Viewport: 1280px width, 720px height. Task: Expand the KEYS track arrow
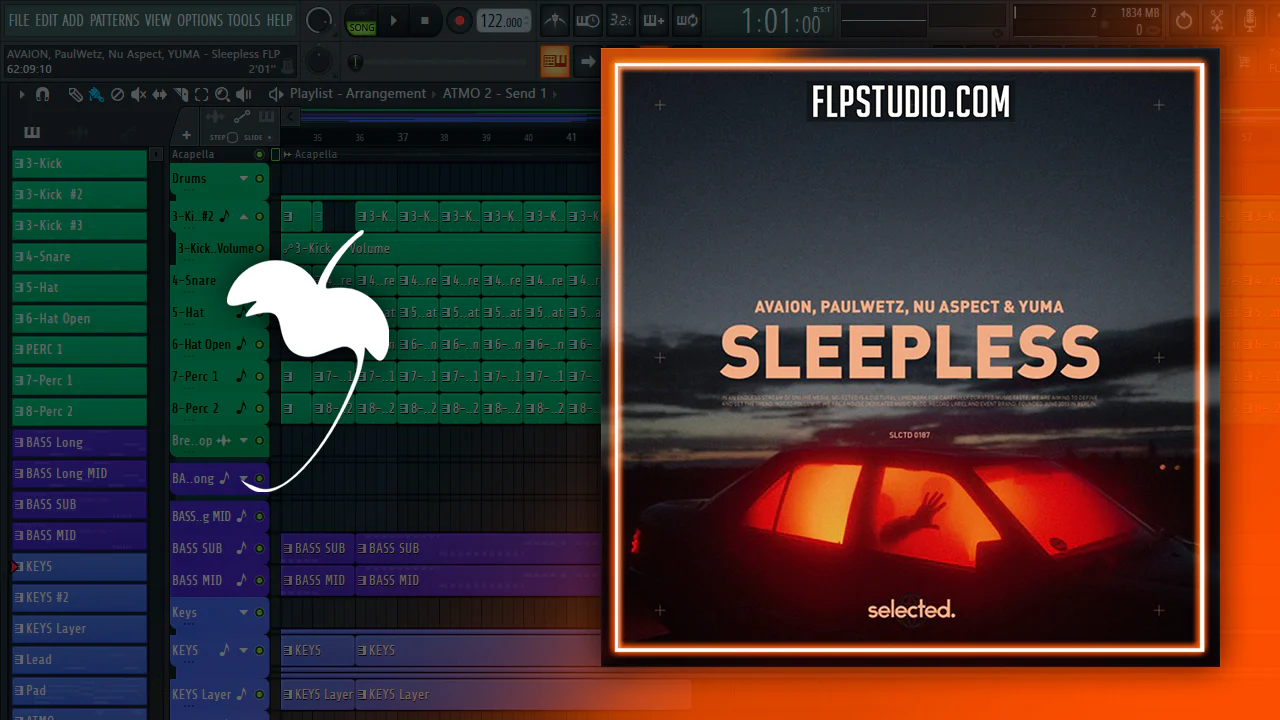coord(243,650)
